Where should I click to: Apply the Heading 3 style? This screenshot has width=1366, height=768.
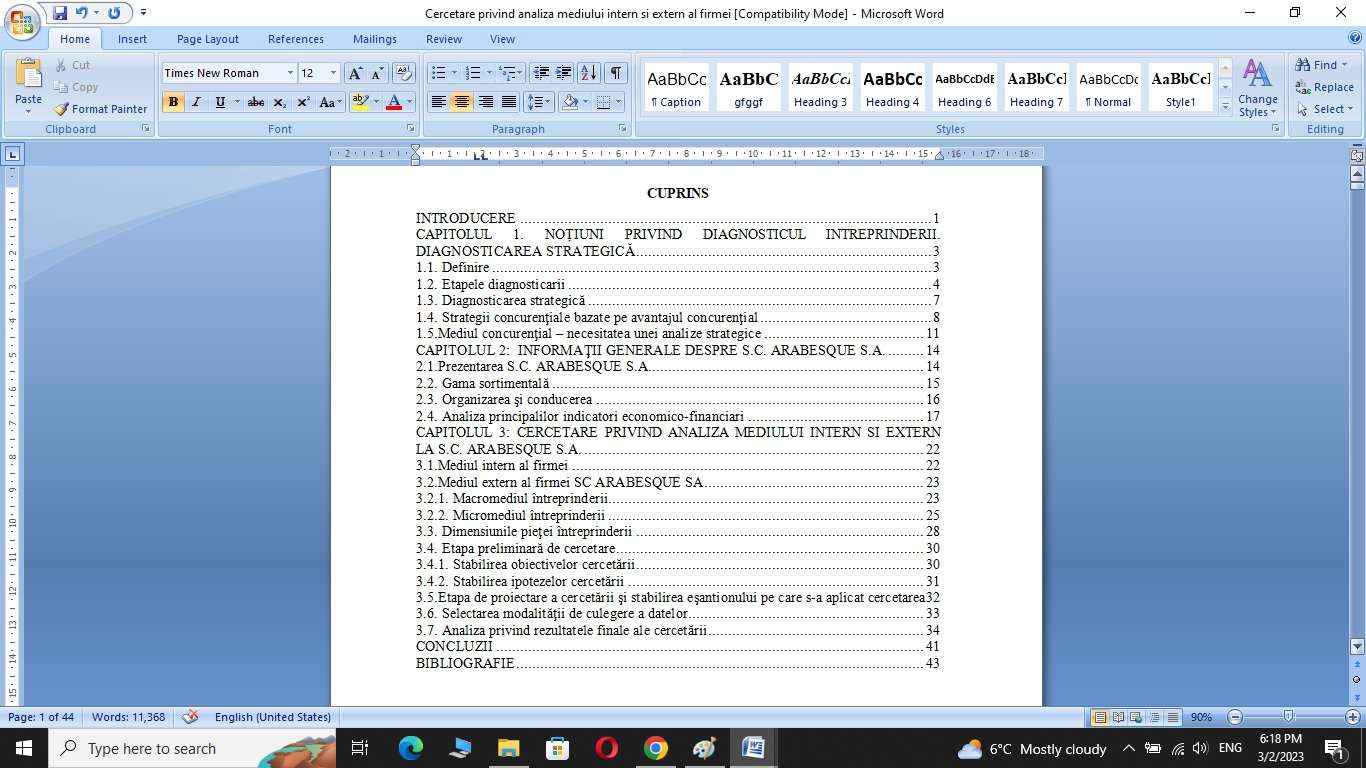click(x=820, y=87)
